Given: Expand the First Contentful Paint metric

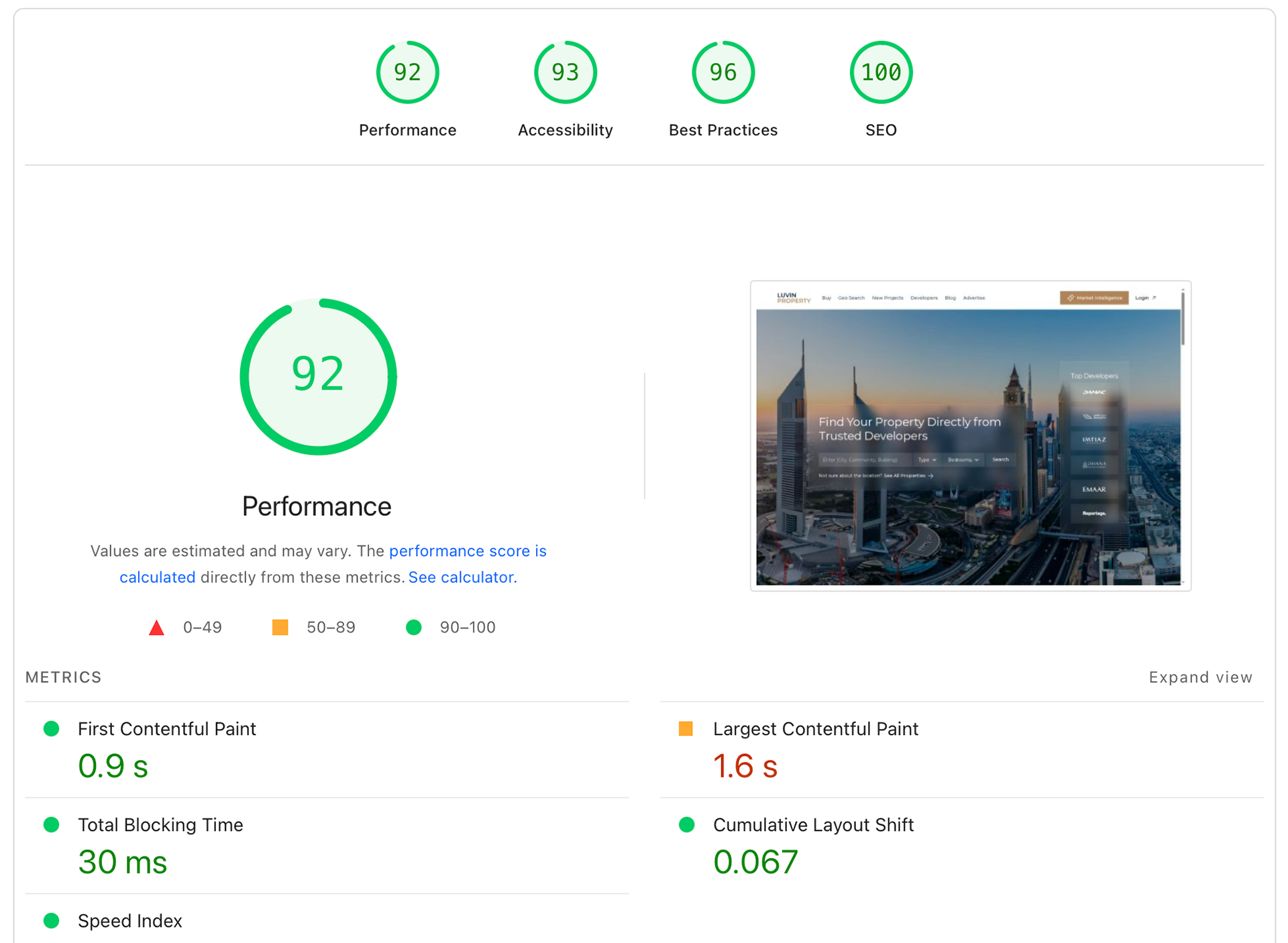Looking at the screenshot, I should pos(167,729).
